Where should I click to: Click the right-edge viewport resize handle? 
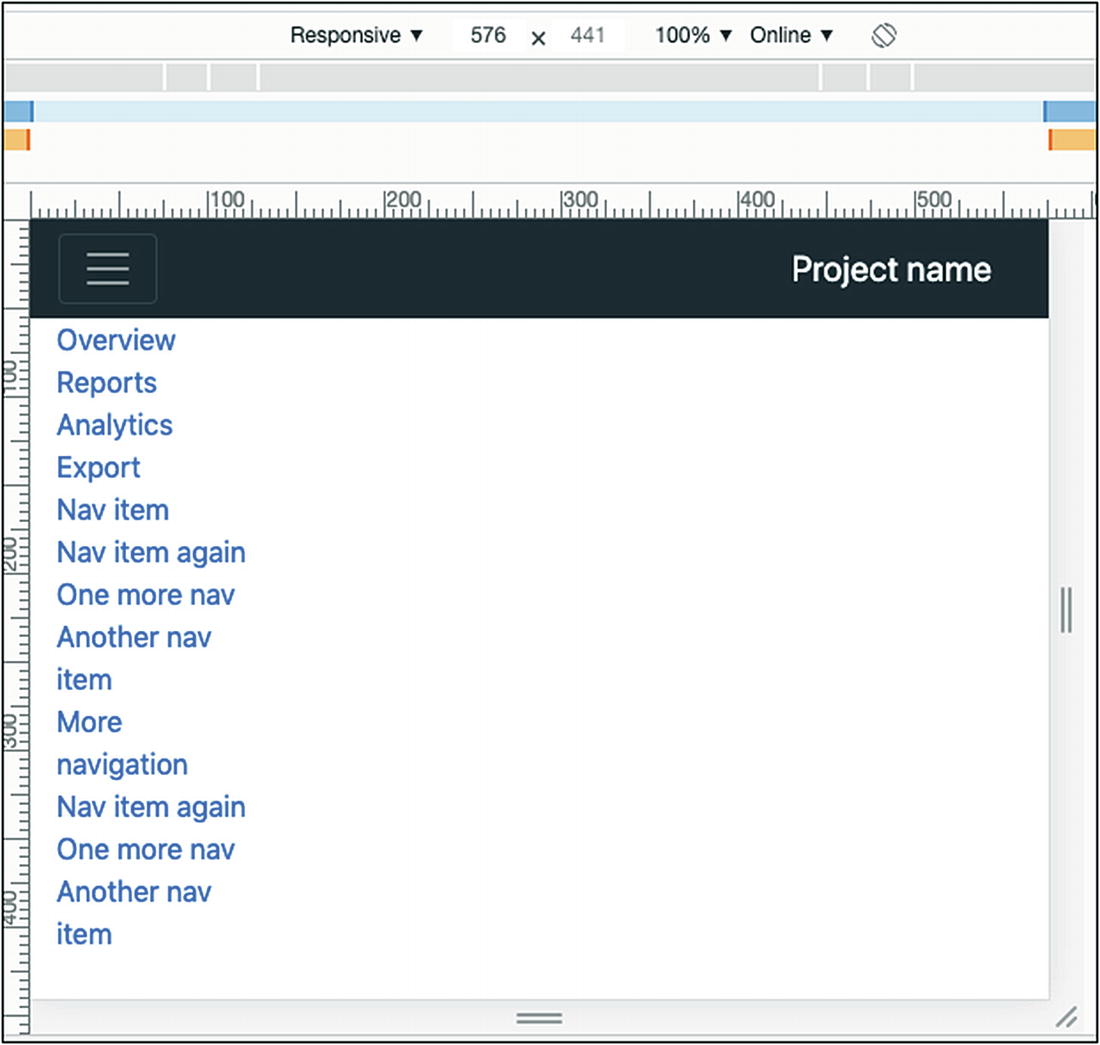click(x=1066, y=610)
